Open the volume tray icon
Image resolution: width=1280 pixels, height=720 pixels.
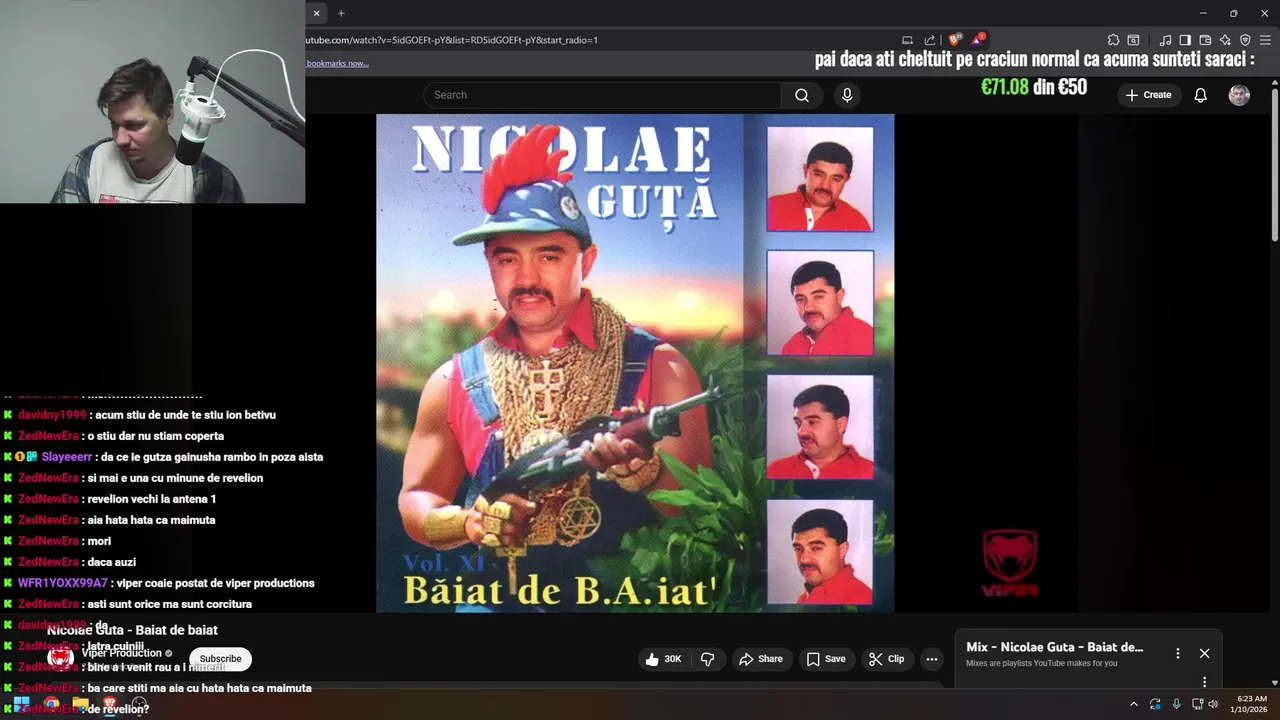(1213, 704)
